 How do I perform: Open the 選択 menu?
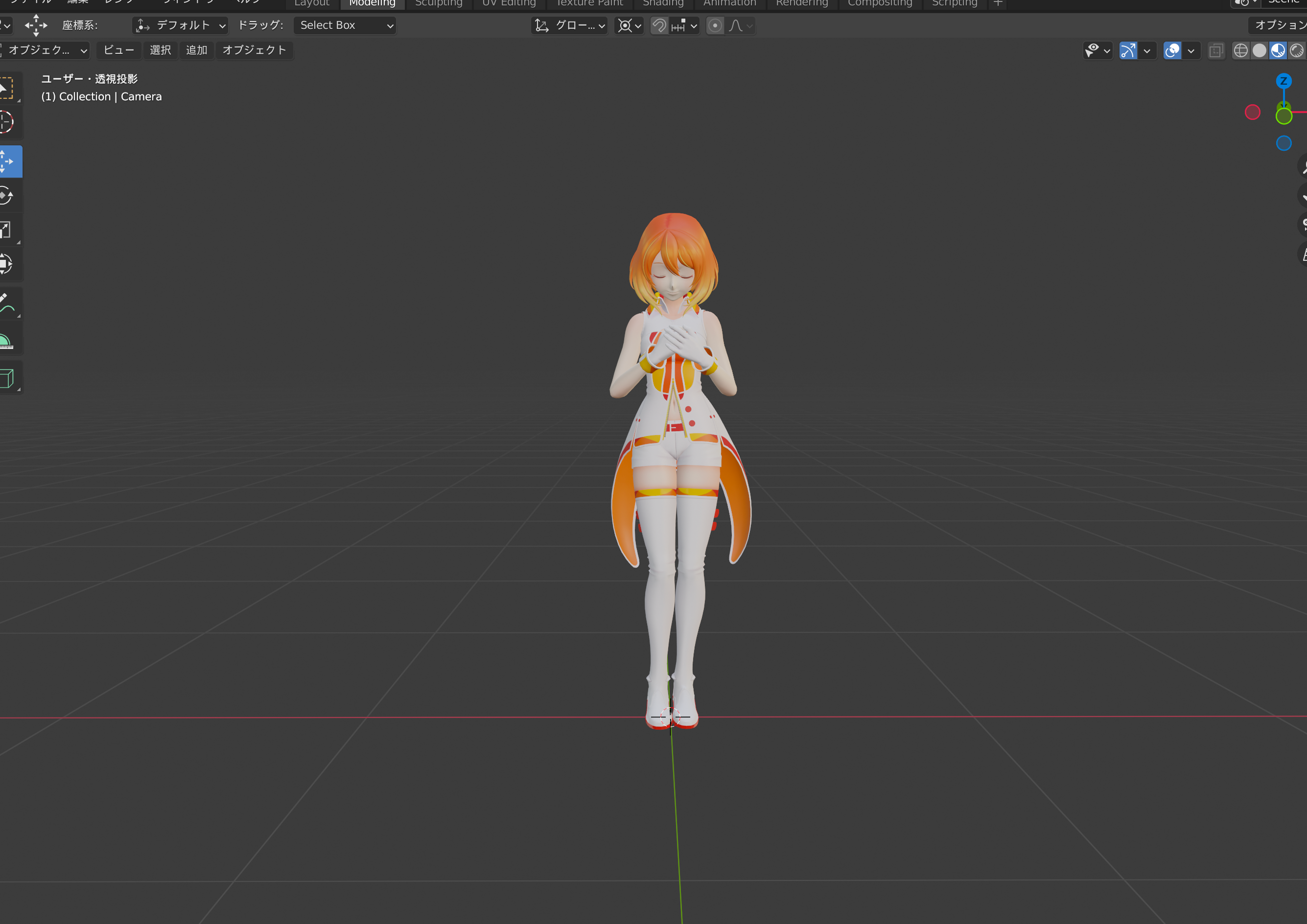pos(161,50)
